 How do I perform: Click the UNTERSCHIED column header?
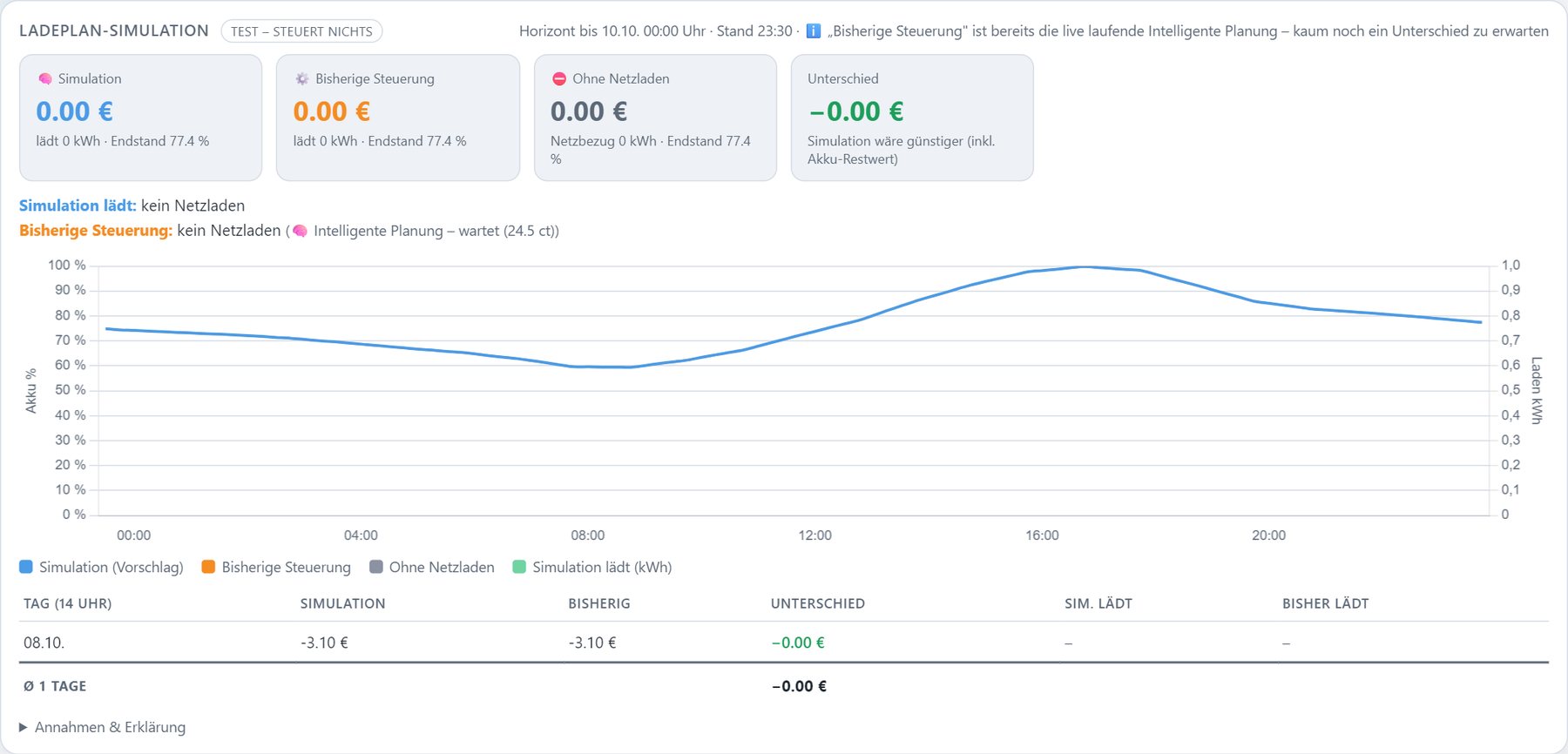818,603
